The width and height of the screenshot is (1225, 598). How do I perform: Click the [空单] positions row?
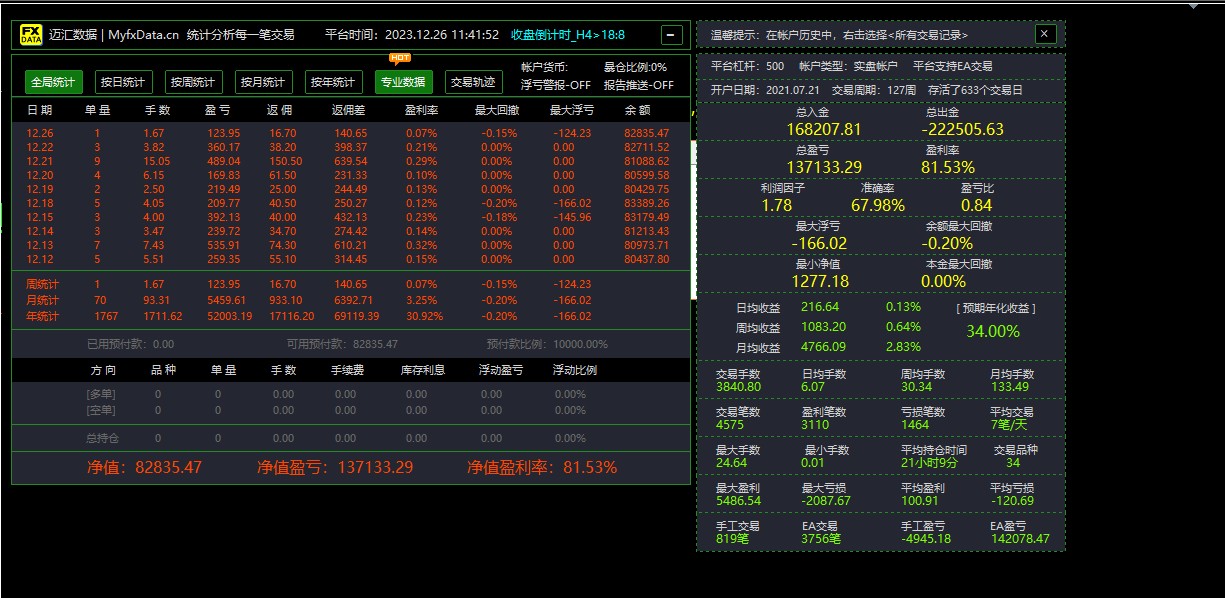[350, 410]
